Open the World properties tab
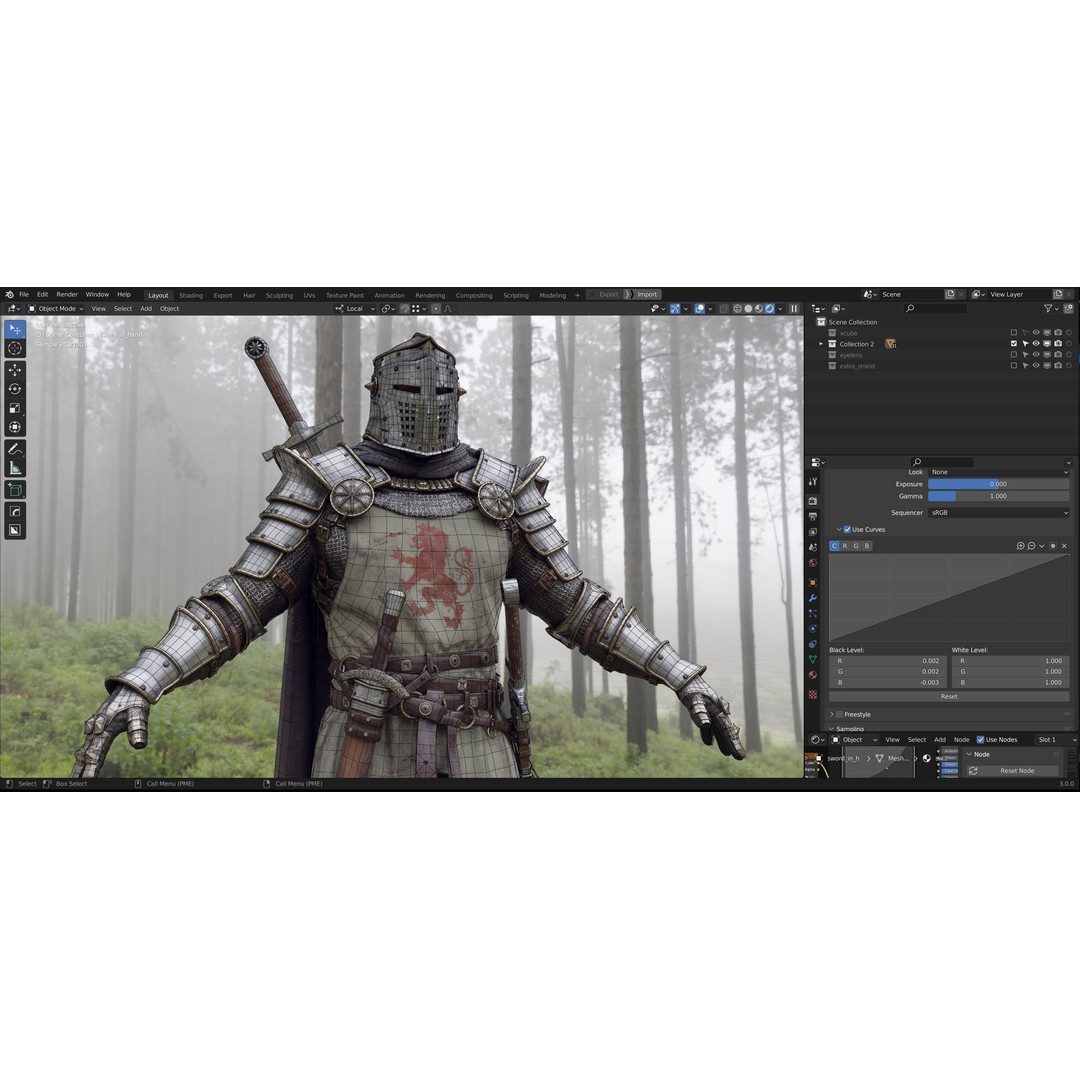 click(813, 563)
